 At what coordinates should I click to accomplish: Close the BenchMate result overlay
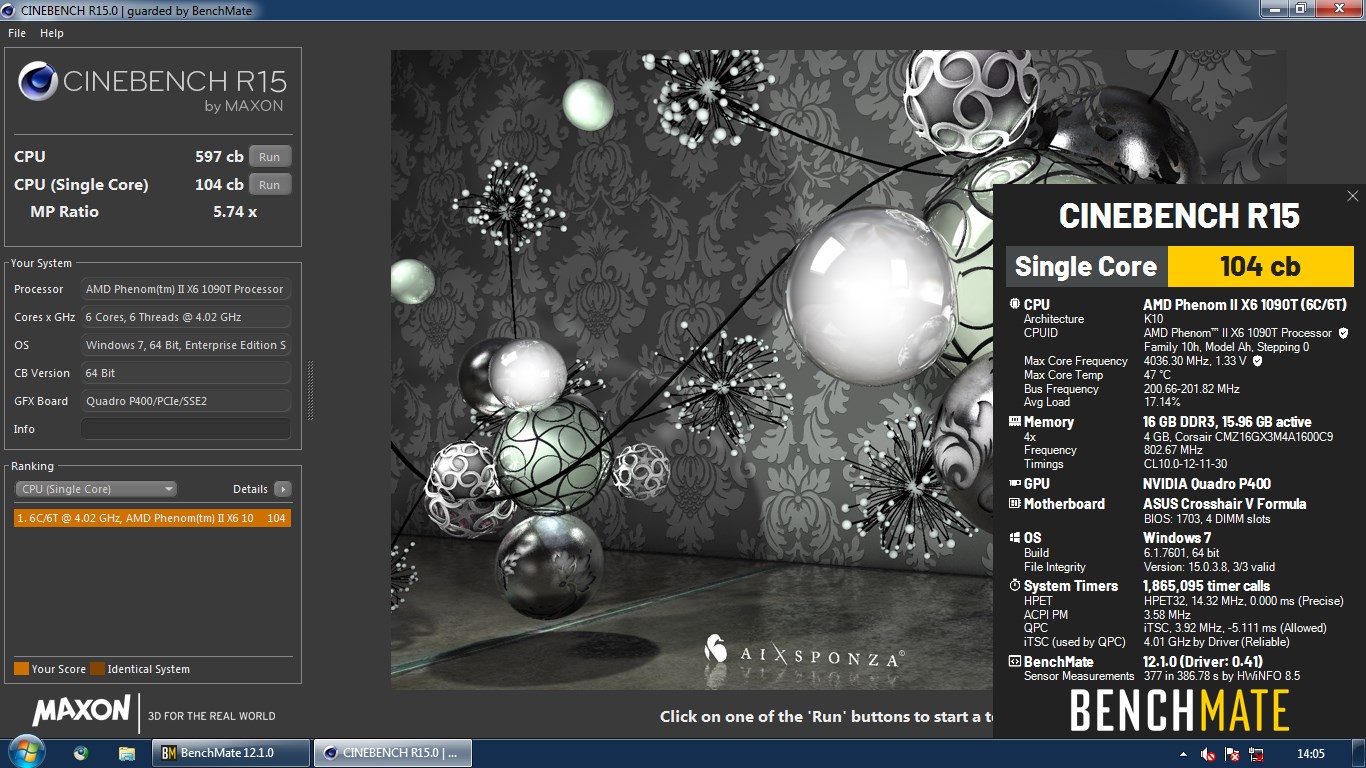point(1352,197)
